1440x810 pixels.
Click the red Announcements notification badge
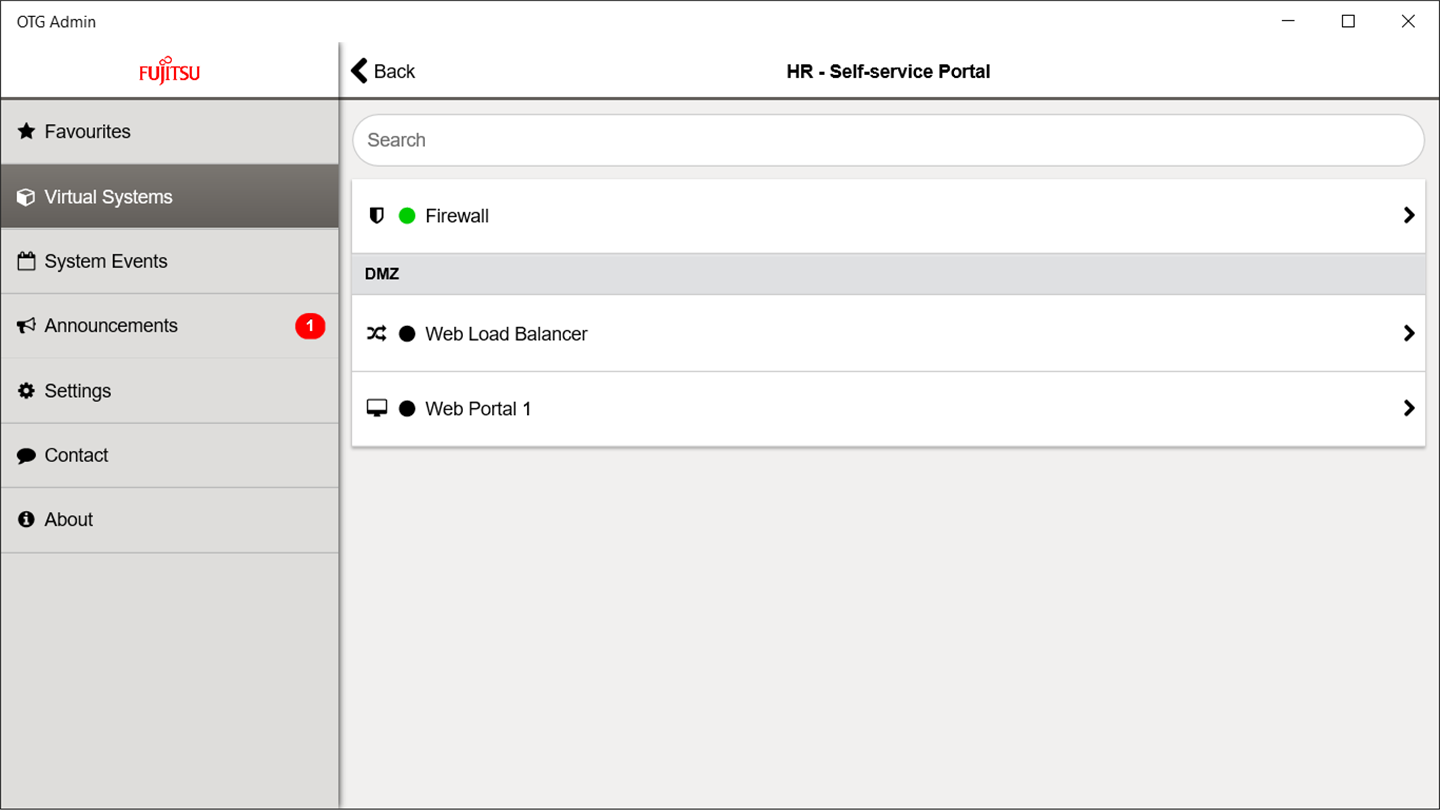(x=310, y=326)
